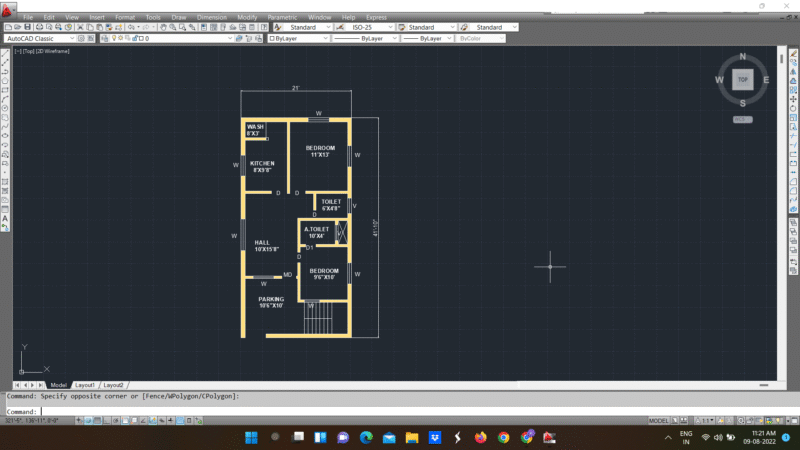Click the MODEL button in status bar

(x=658, y=420)
